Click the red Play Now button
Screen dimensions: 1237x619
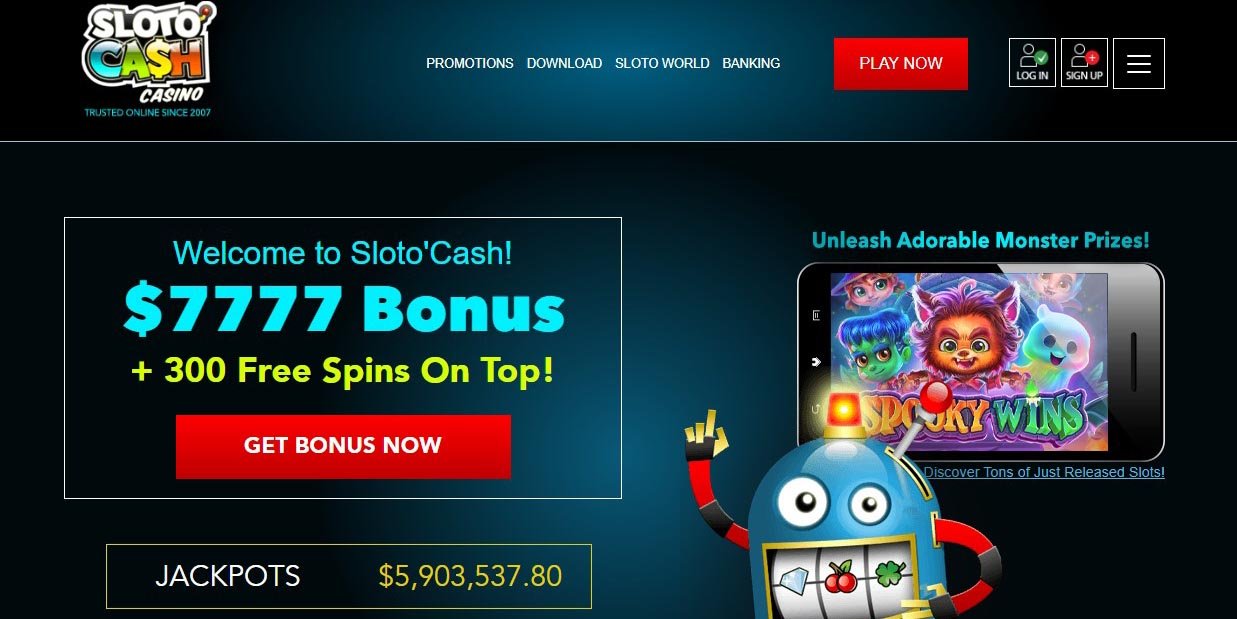tap(901, 64)
